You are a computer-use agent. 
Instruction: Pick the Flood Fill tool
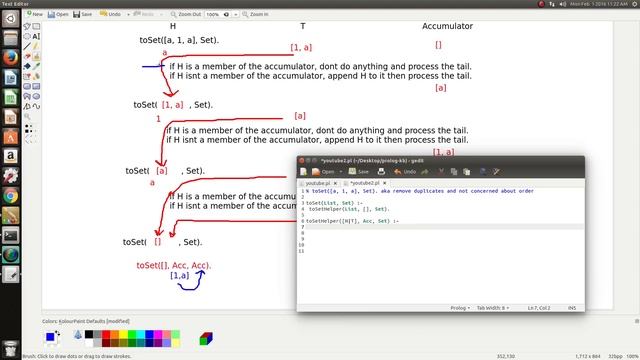click(x=27, y=66)
